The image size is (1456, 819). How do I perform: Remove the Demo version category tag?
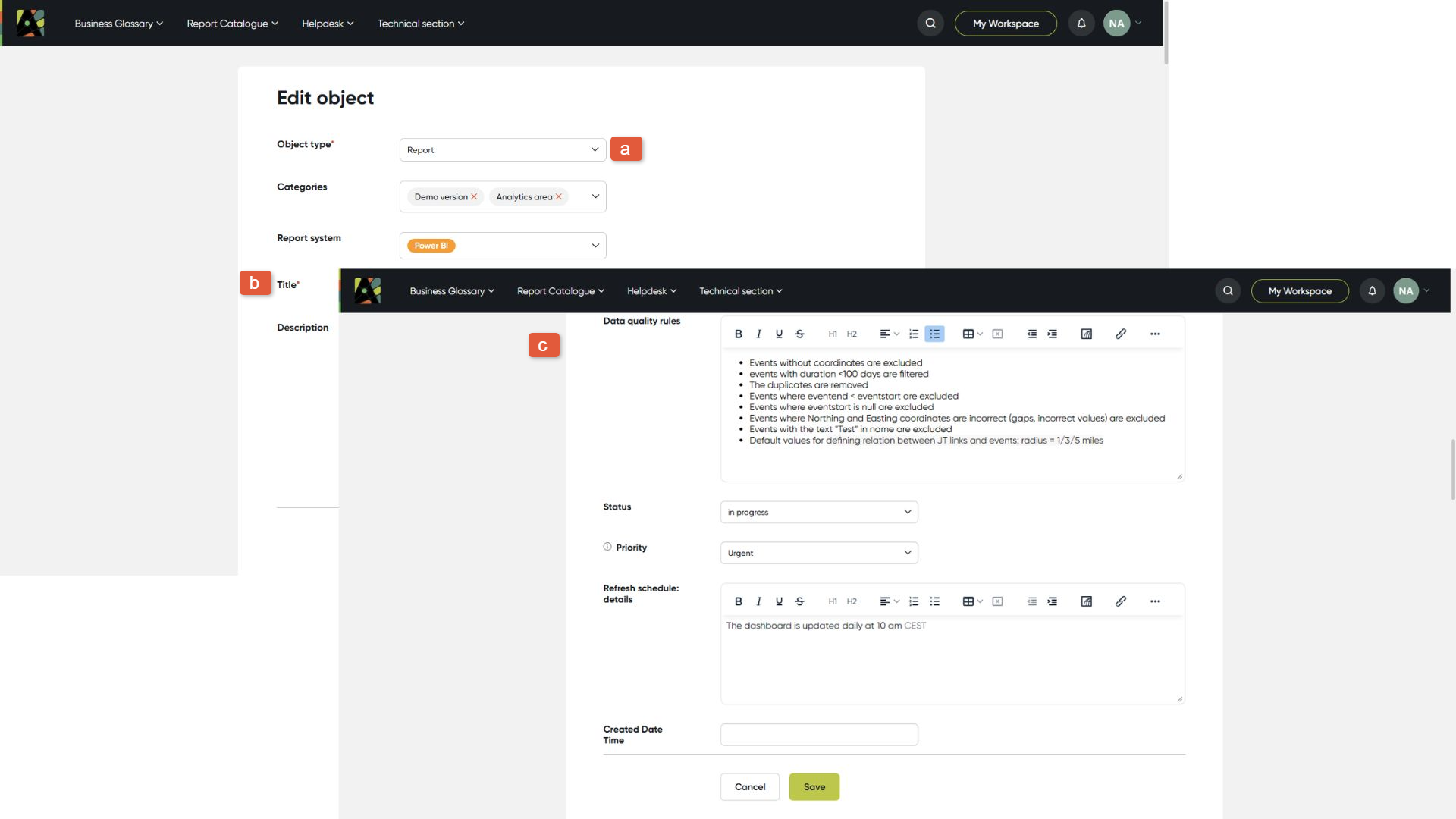pos(474,196)
